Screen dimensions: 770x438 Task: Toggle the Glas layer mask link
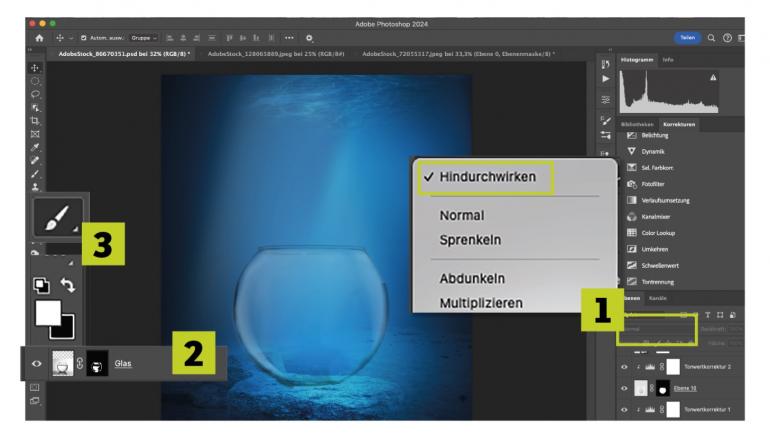coord(80,364)
